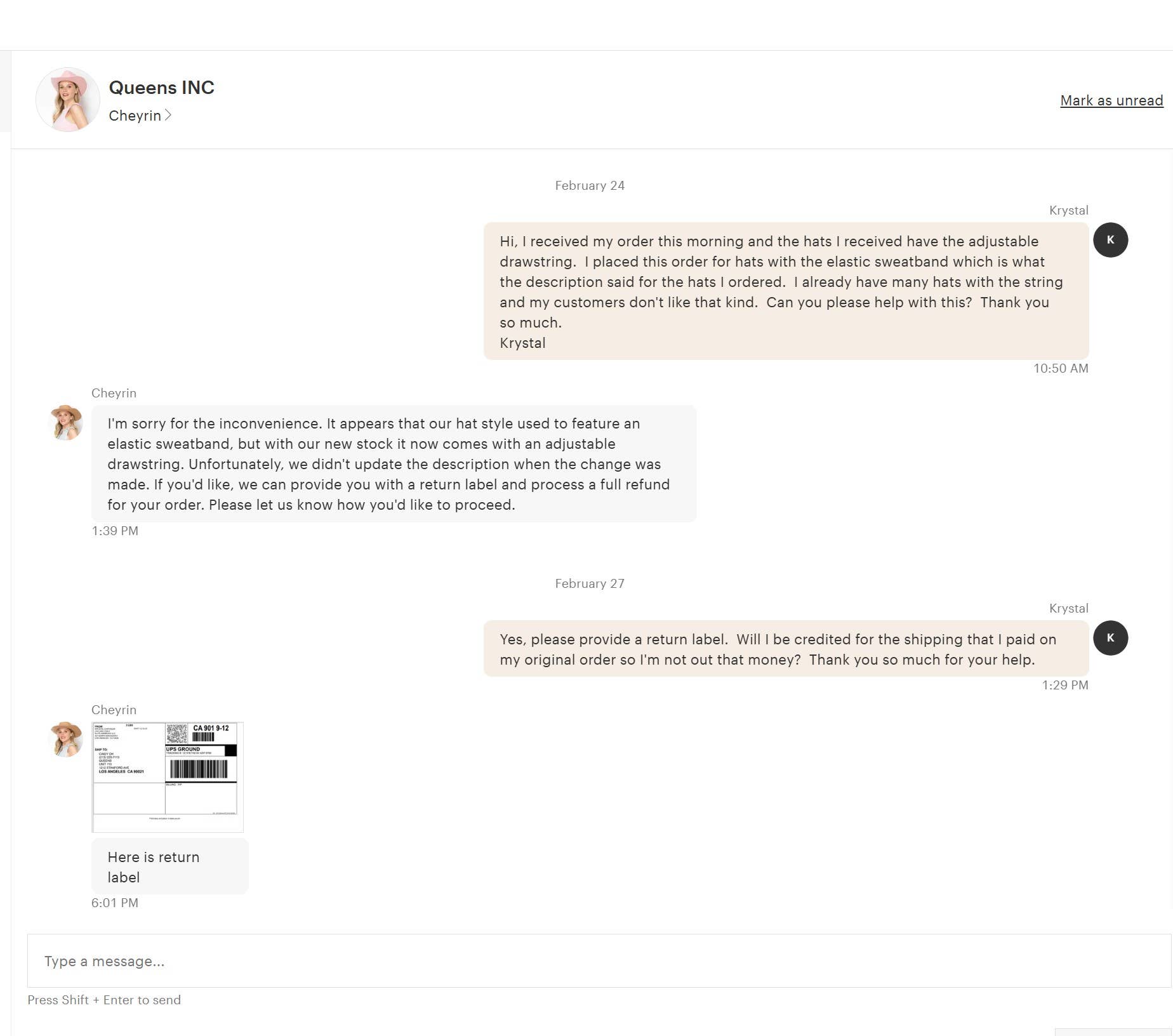Click Krystal's message requesting a return label

(x=786, y=649)
